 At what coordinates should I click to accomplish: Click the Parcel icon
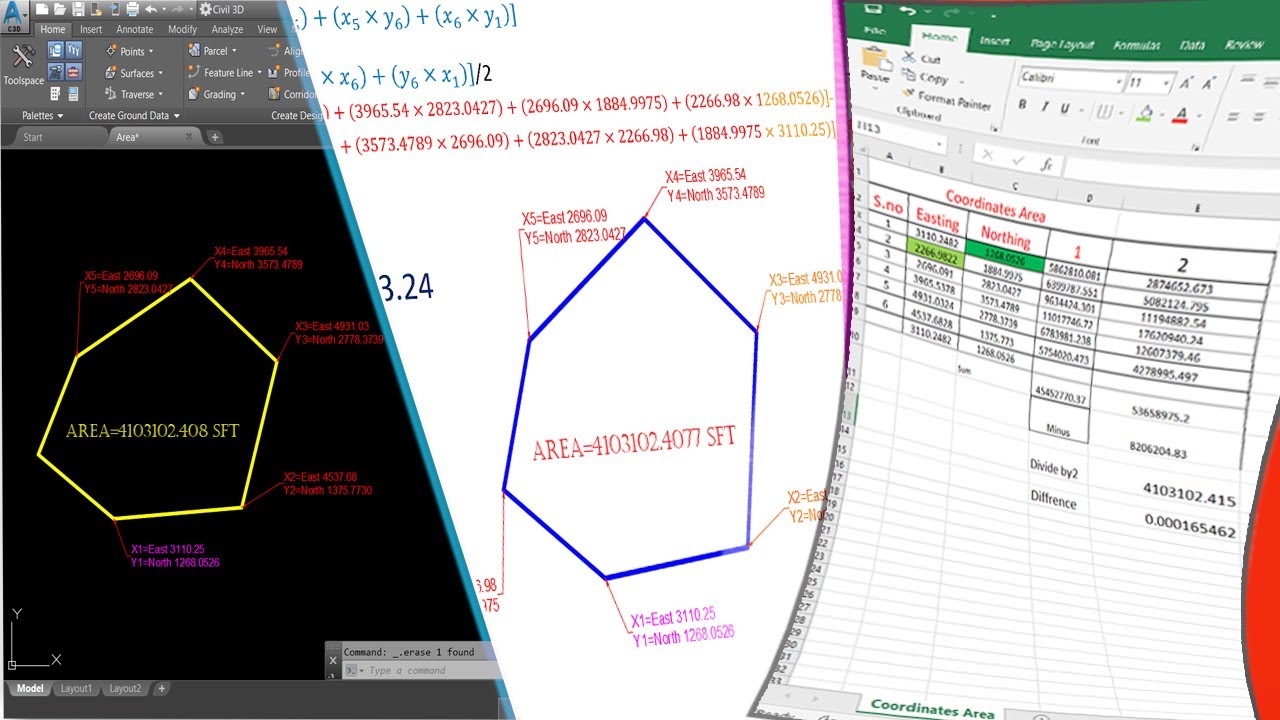(x=194, y=50)
